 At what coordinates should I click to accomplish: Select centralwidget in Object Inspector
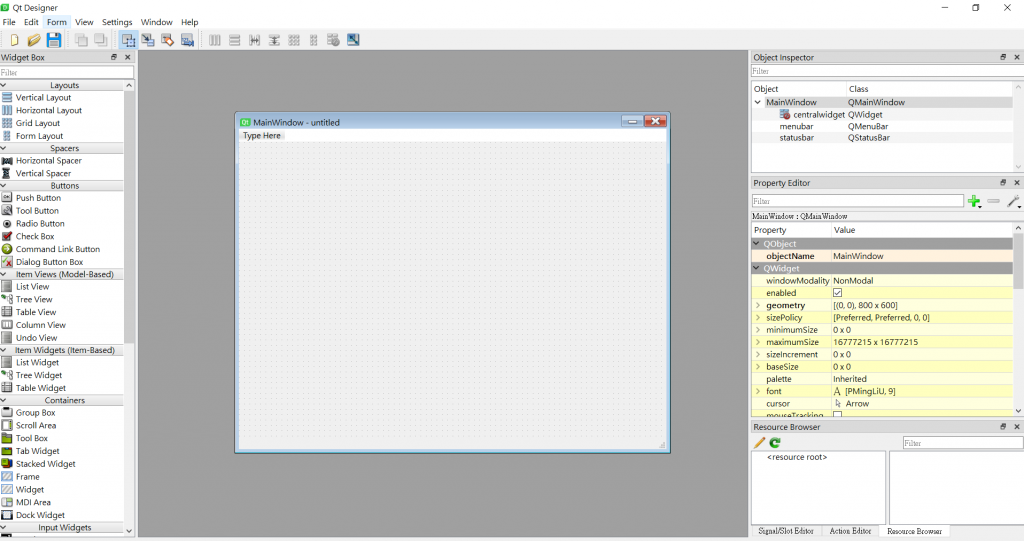(818, 114)
